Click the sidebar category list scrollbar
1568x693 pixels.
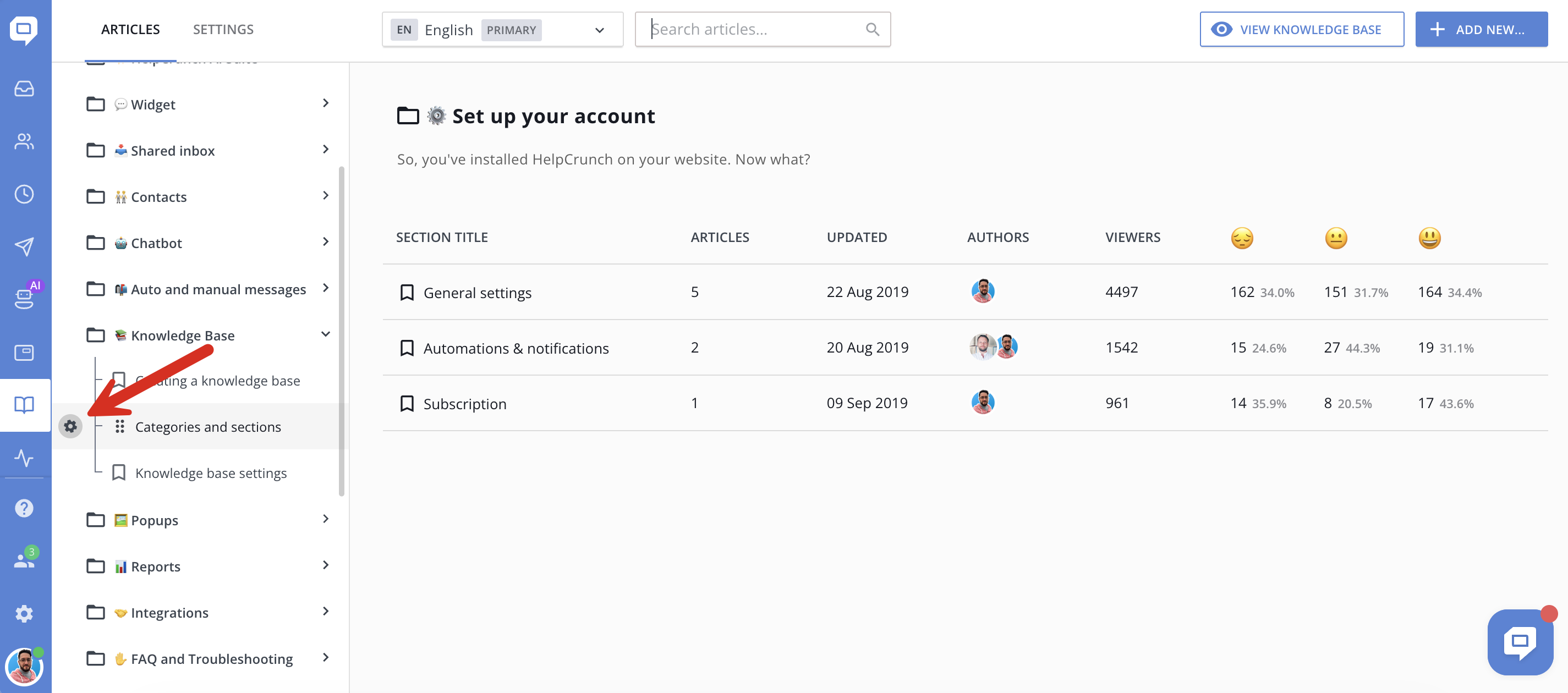342,332
